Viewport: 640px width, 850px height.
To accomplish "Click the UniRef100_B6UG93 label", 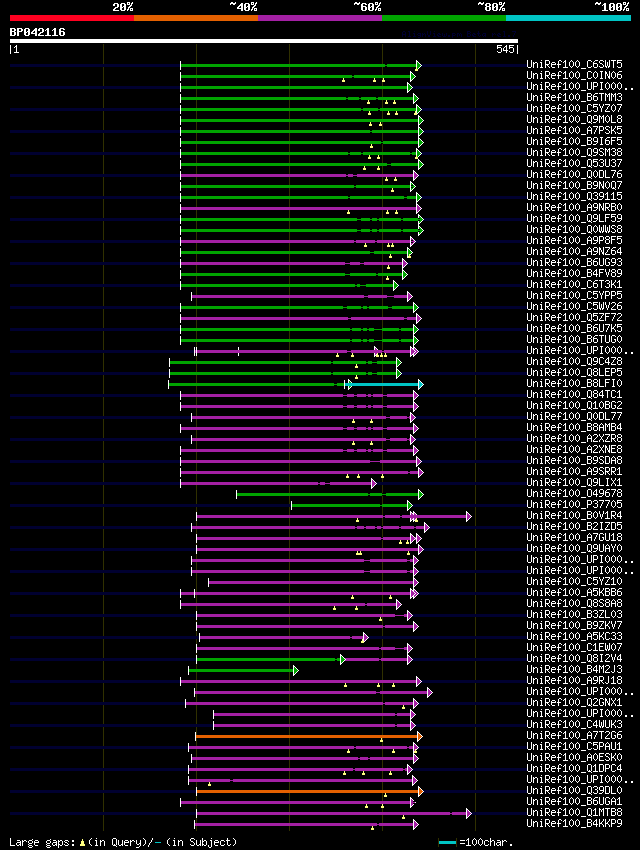I will (574, 262).
